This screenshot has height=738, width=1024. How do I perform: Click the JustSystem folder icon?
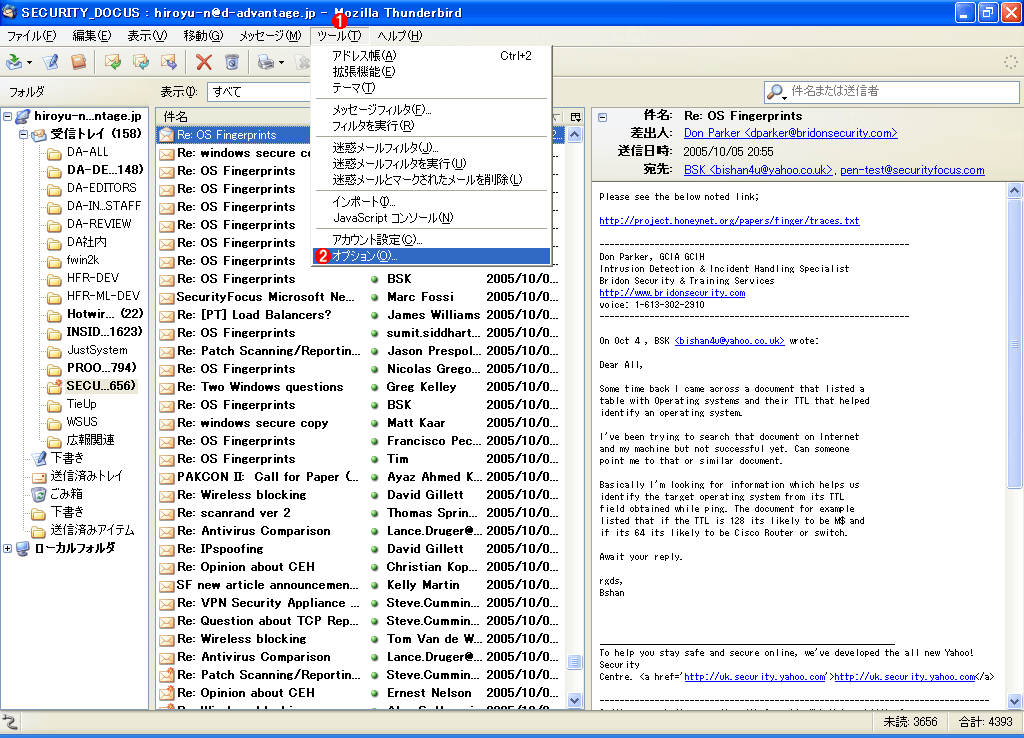coord(55,351)
